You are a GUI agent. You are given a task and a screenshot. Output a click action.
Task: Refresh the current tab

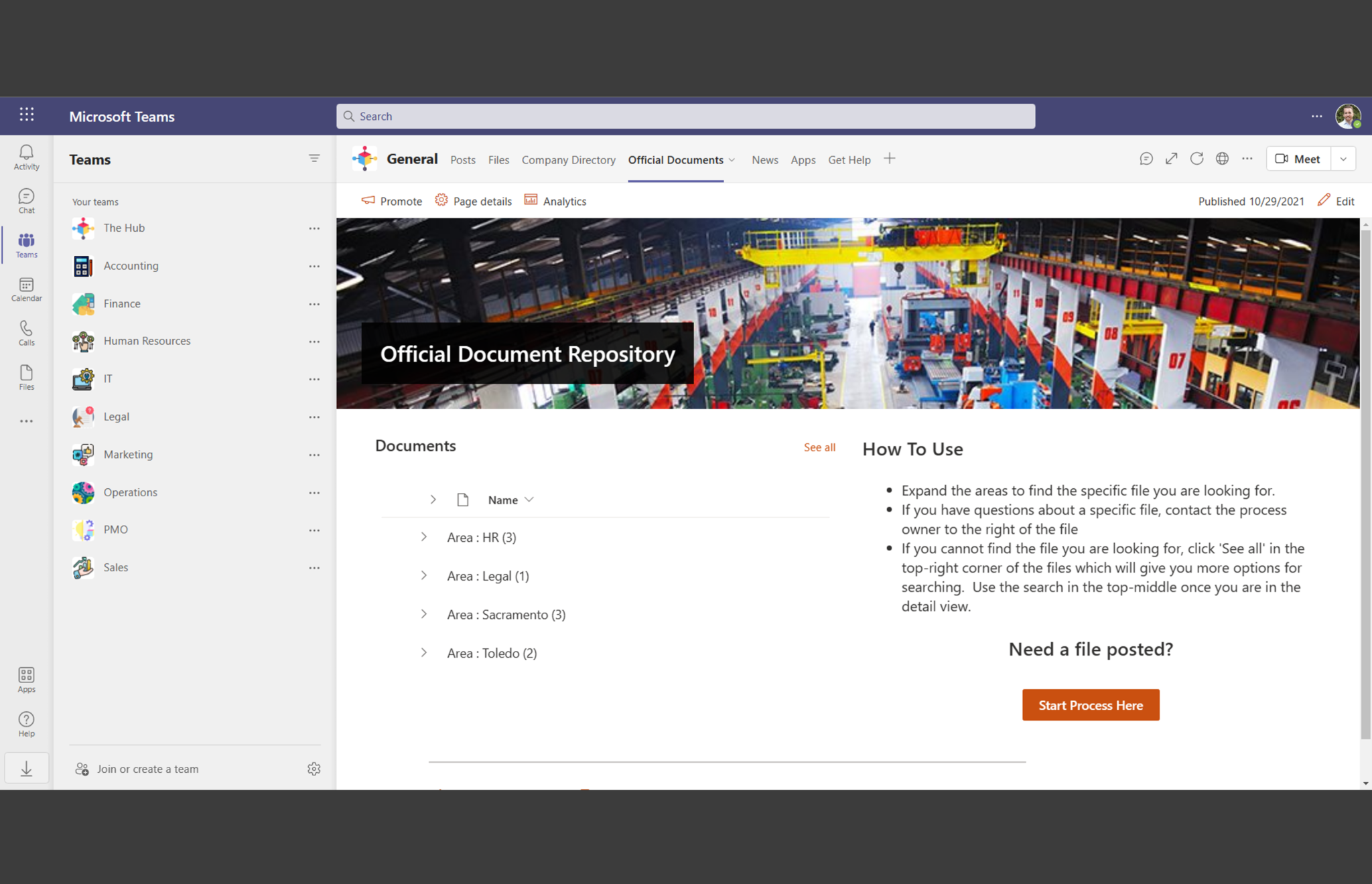(x=1197, y=159)
